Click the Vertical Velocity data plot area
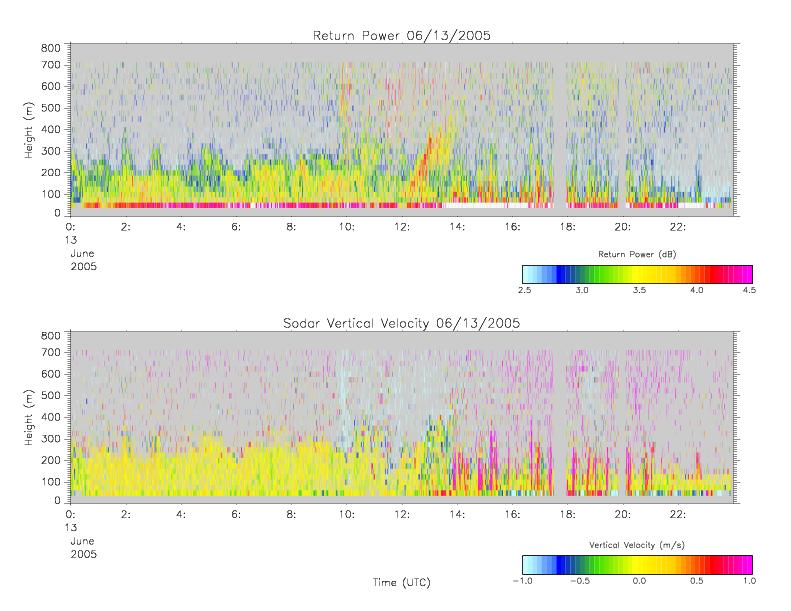The height and width of the screenshot is (611, 791). click(403, 417)
